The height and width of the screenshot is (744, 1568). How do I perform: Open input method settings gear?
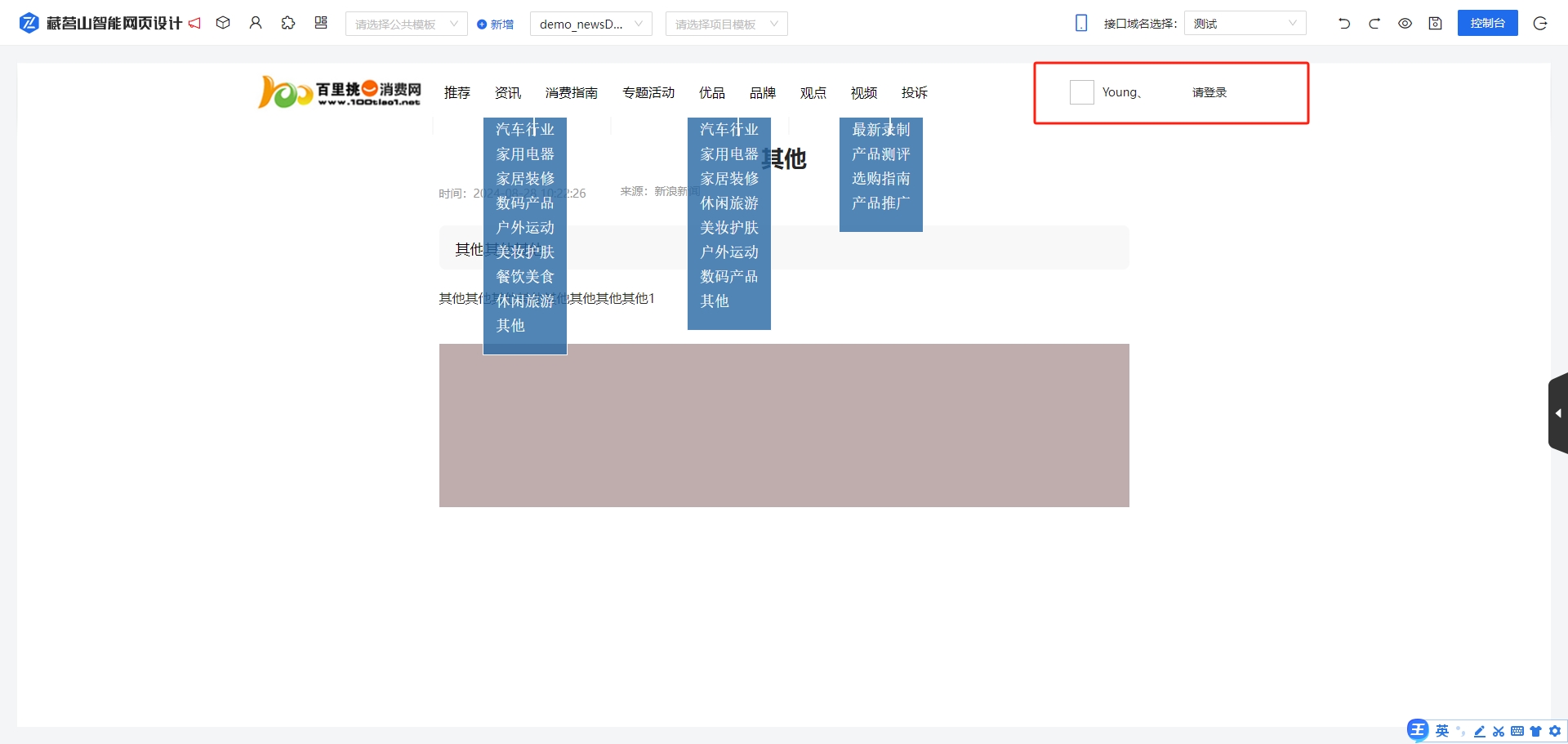pos(1555,731)
